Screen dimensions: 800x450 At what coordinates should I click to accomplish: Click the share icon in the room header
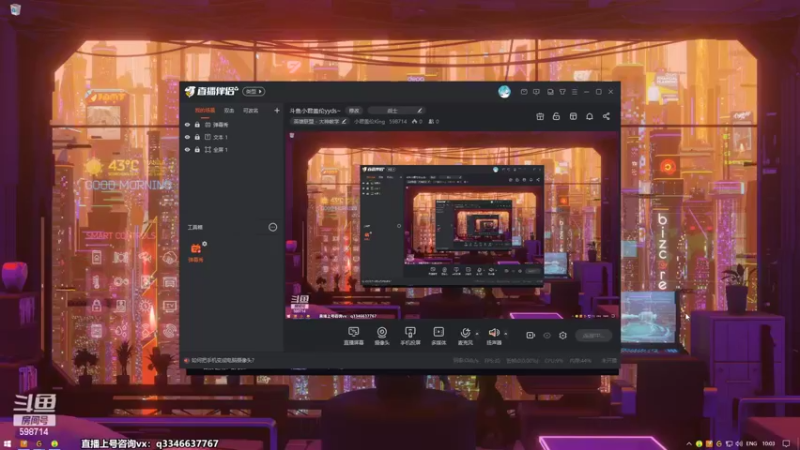(x=606, y=116)
